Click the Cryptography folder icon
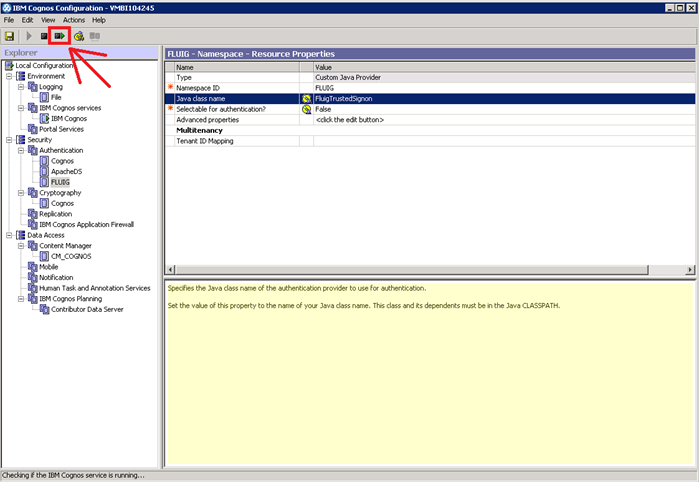This screenshot has width=699, height=482. pos(33,193)
